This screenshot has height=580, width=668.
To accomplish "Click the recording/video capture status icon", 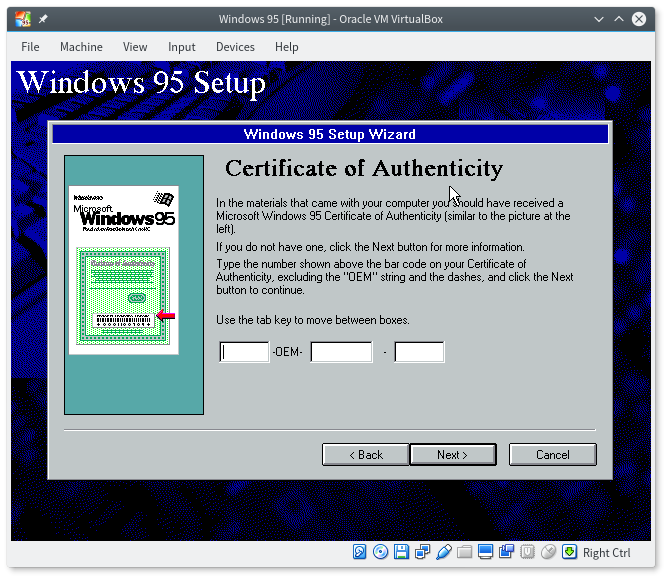I will pyautogui.click(x=506, y=552).
